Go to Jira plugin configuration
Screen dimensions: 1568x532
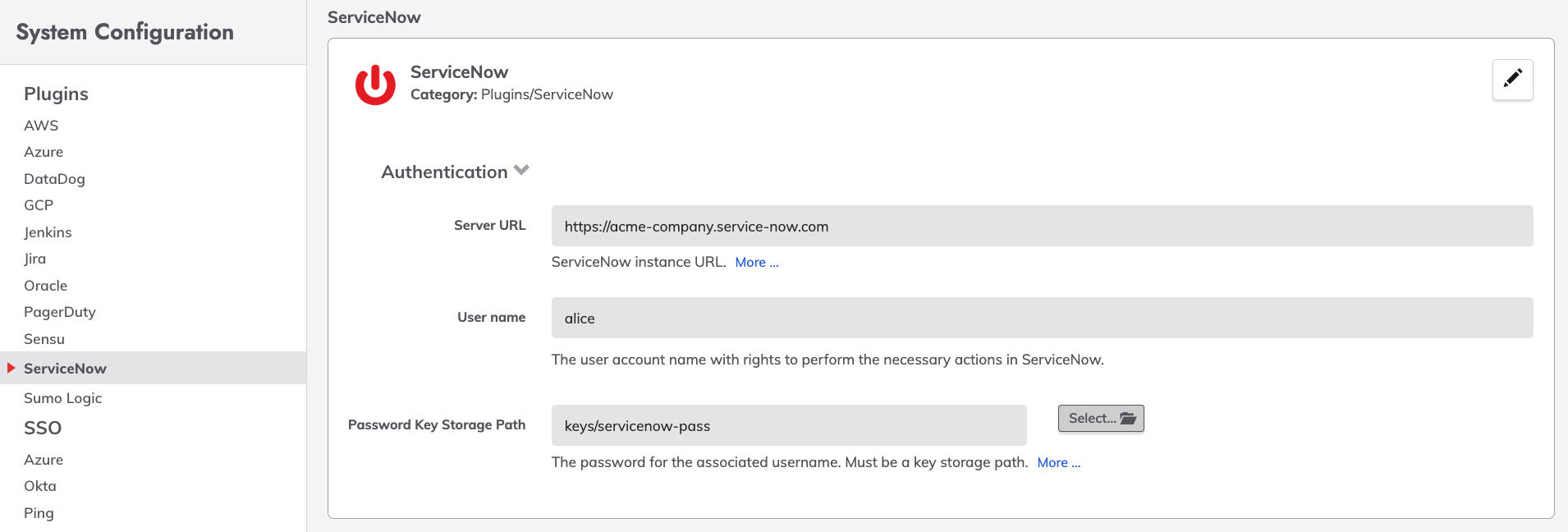(x=34, y=259)
